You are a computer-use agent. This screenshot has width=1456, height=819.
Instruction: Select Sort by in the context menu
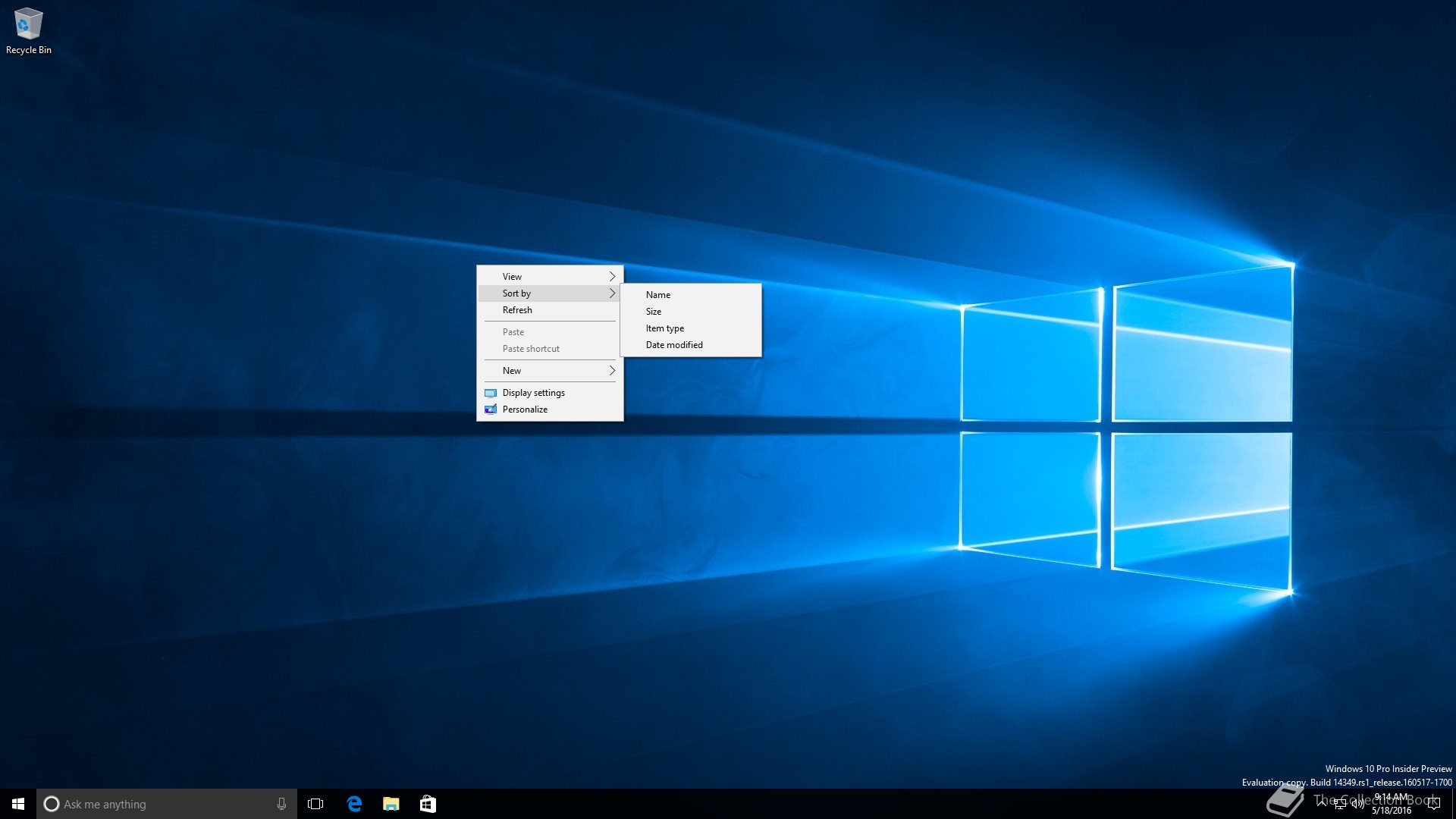point(550,293)
